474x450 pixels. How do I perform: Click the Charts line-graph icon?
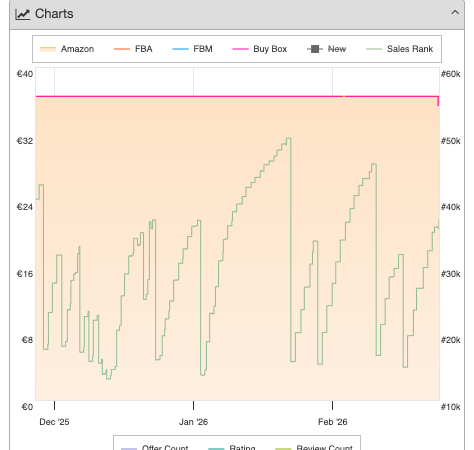pyautogui.click(x=23, y=14)
